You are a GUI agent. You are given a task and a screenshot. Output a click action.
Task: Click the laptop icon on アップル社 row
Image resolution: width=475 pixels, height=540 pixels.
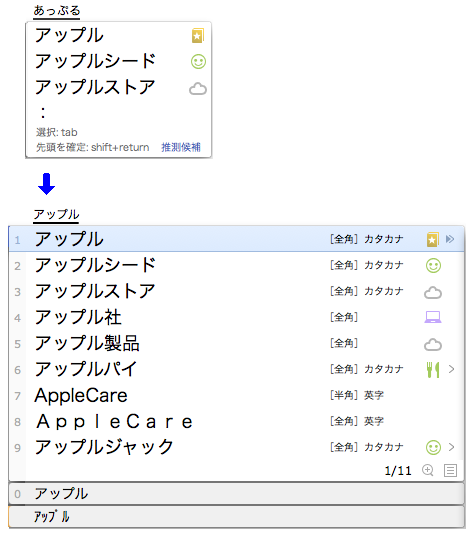[433, 317]
